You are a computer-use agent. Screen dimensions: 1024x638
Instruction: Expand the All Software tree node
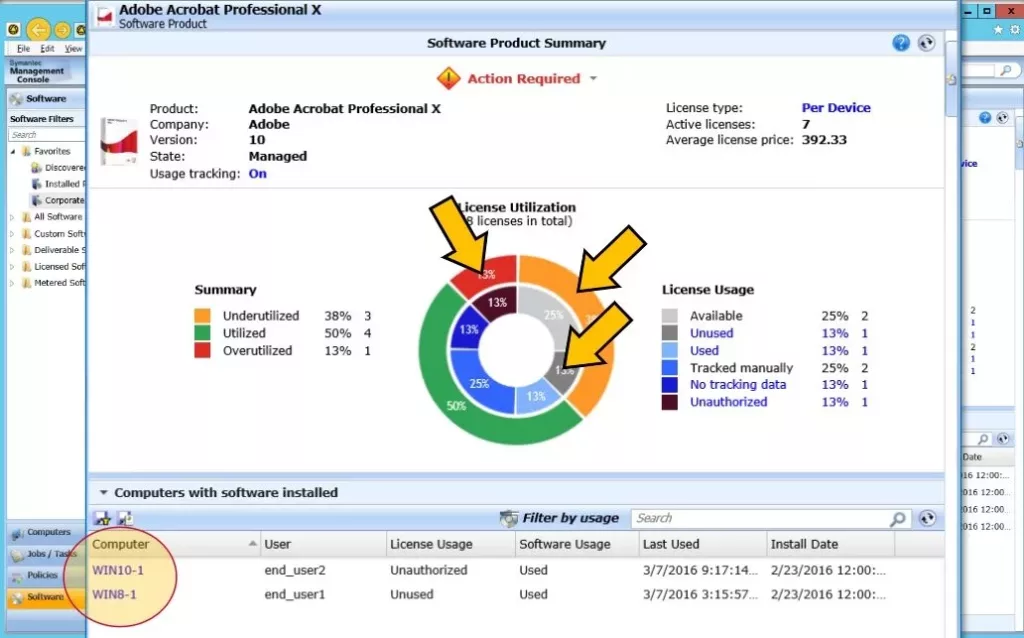pos(12,217)
